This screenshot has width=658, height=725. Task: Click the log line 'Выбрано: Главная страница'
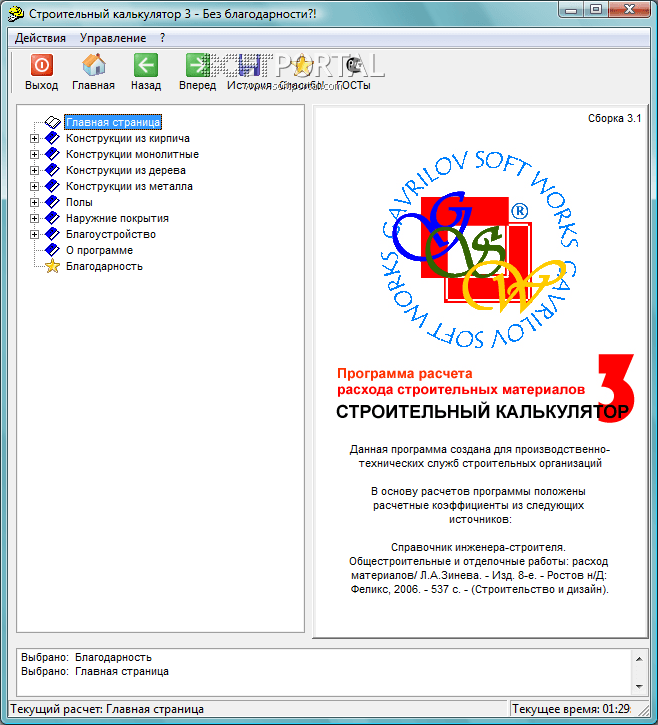click(95, 671)
